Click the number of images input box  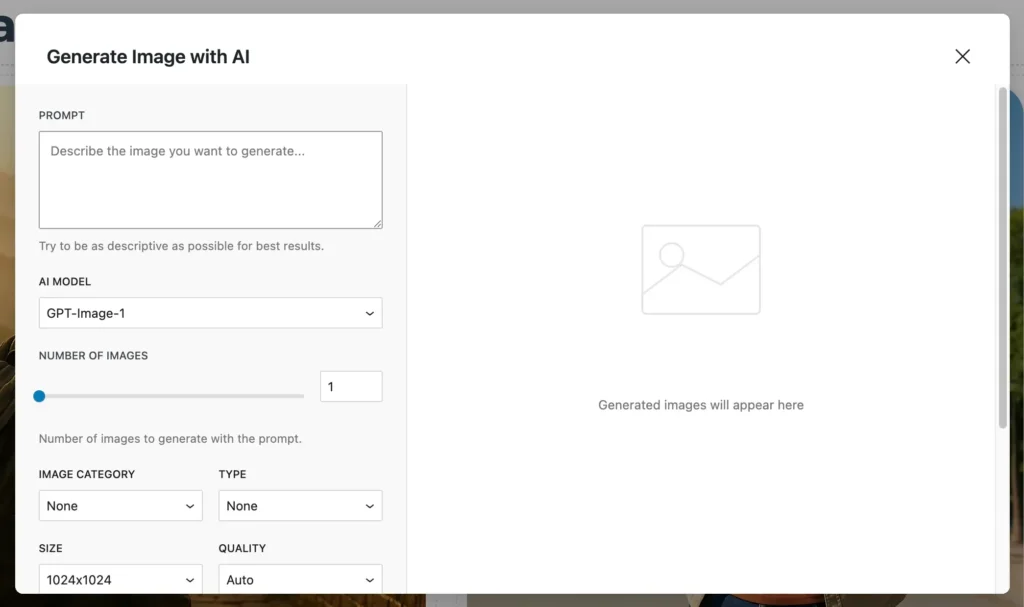[350, 387]
